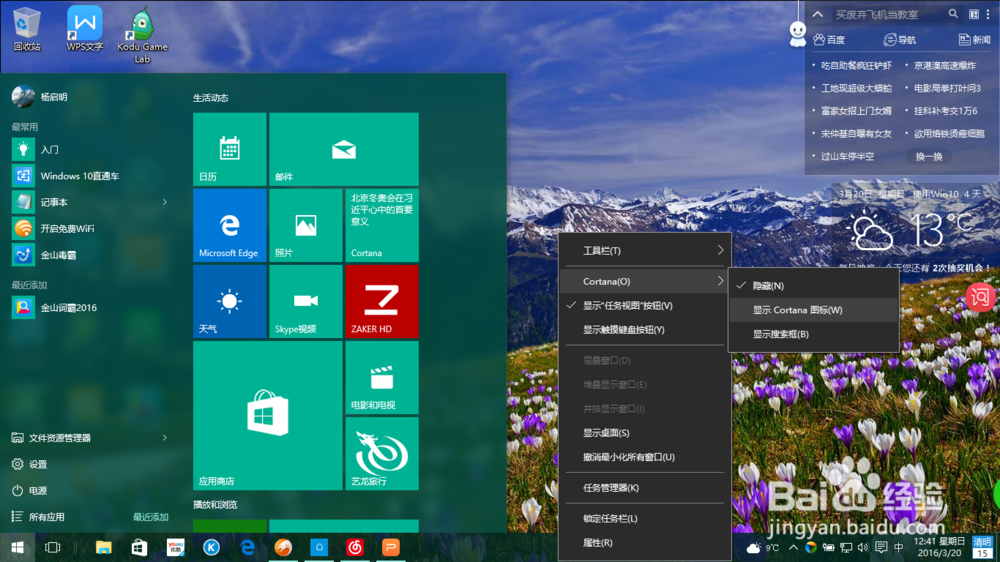Image resolution: width=1000 pixels, height=562 pixels.
Task: Open 入门 in most used list
Action: (x=89, y=149)
